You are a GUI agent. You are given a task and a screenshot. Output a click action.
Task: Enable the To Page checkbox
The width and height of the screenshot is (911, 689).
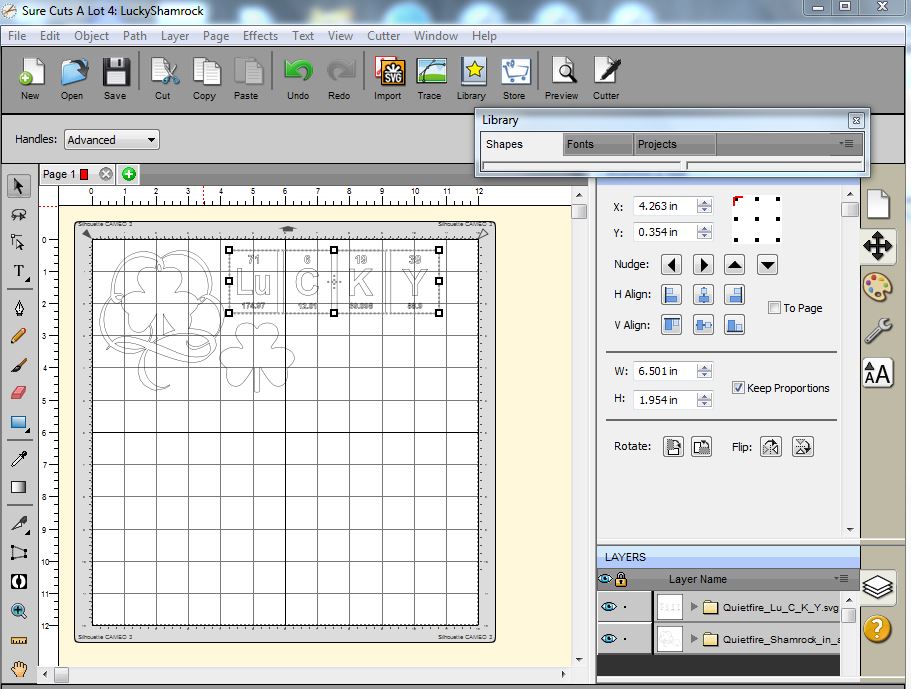click(x=774, y=308)
